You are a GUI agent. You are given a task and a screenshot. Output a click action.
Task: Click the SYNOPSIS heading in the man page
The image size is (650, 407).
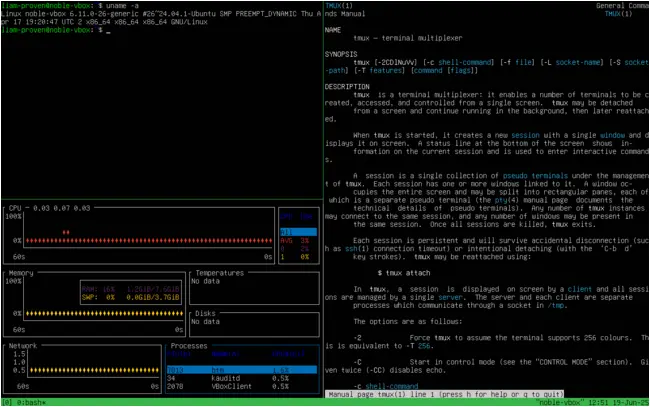tap(341, 54)
